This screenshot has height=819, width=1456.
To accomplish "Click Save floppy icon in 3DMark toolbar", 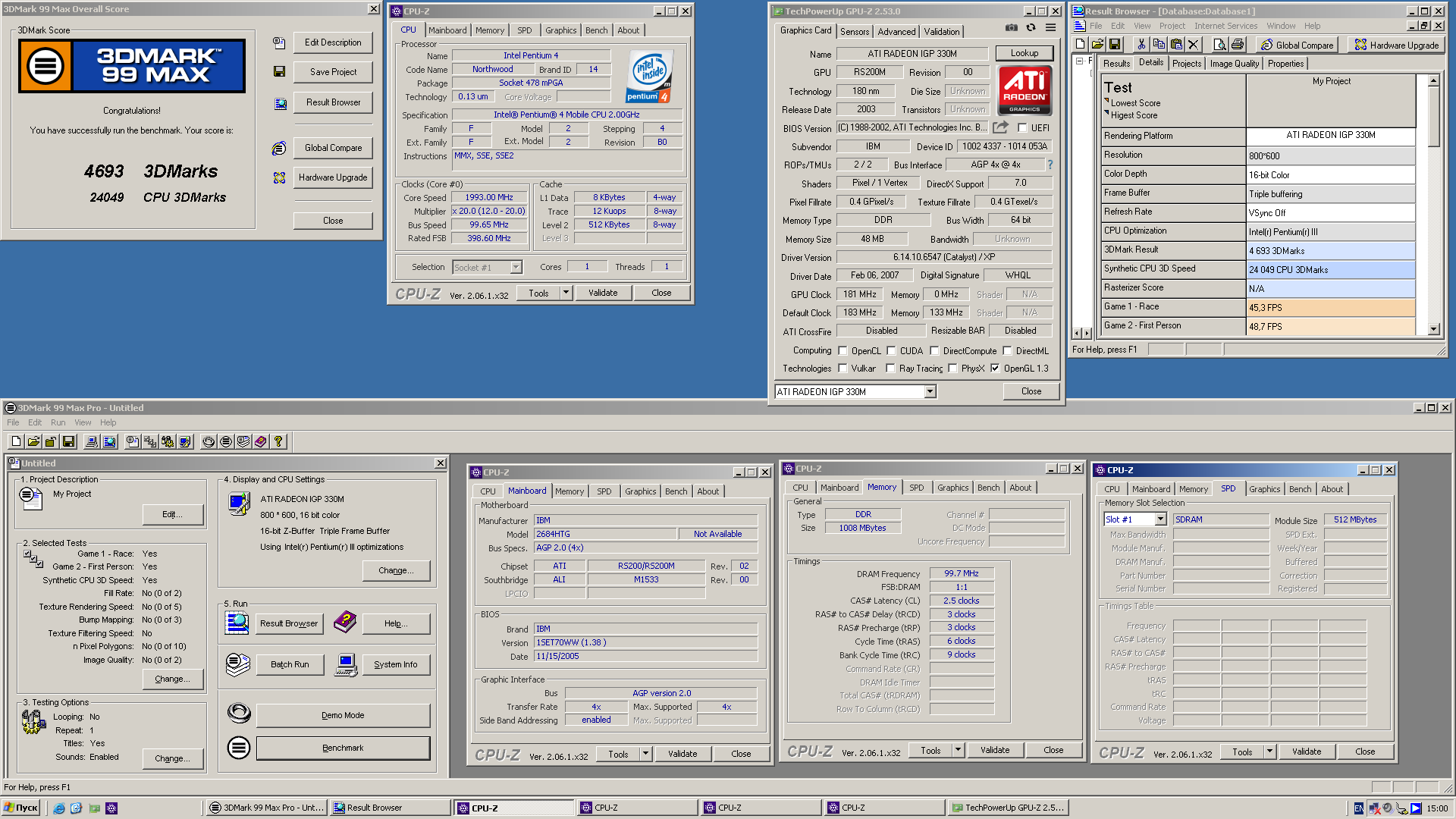I will [x=68, y=441].
